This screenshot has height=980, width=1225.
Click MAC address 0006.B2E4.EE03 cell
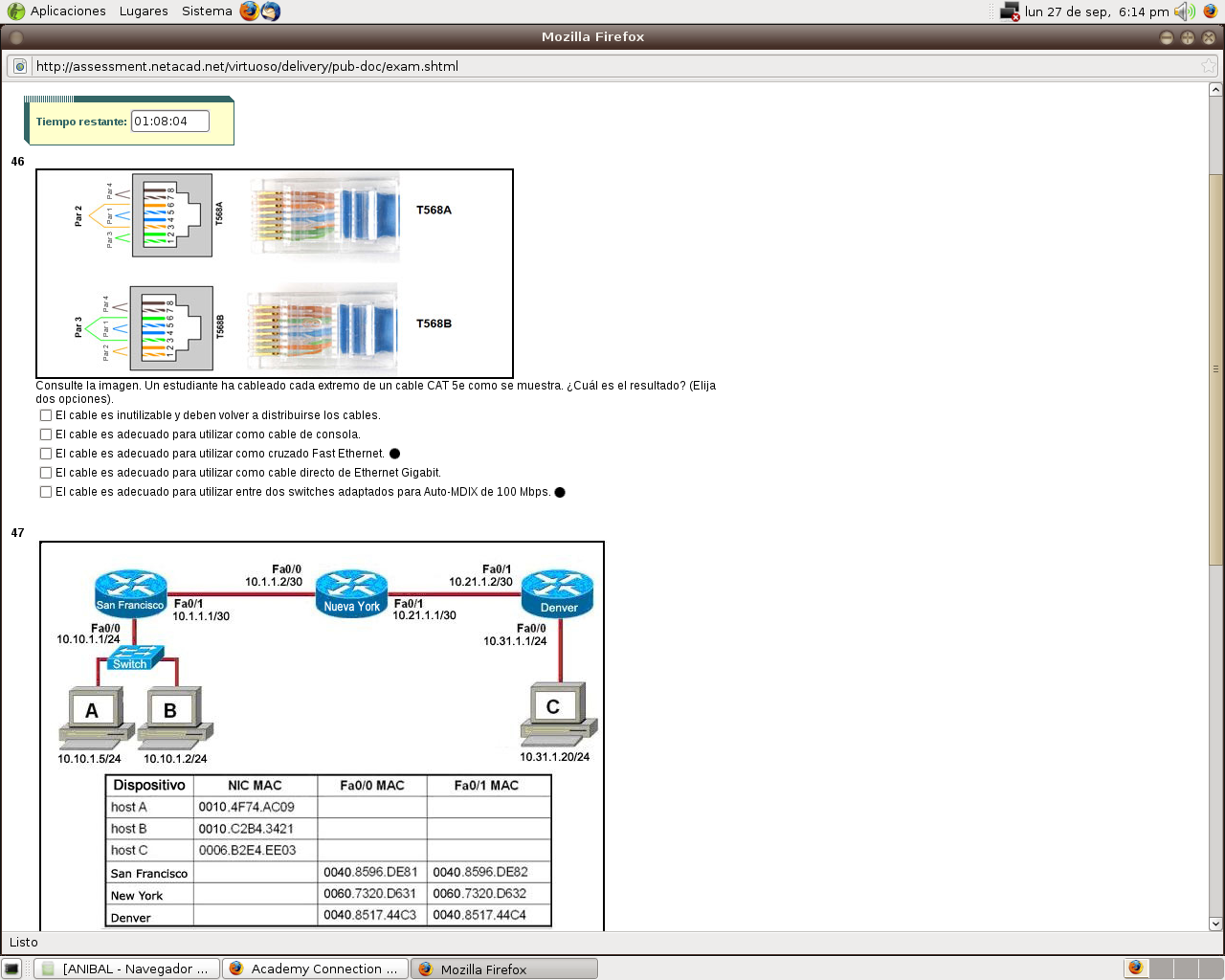coord(255,850)
